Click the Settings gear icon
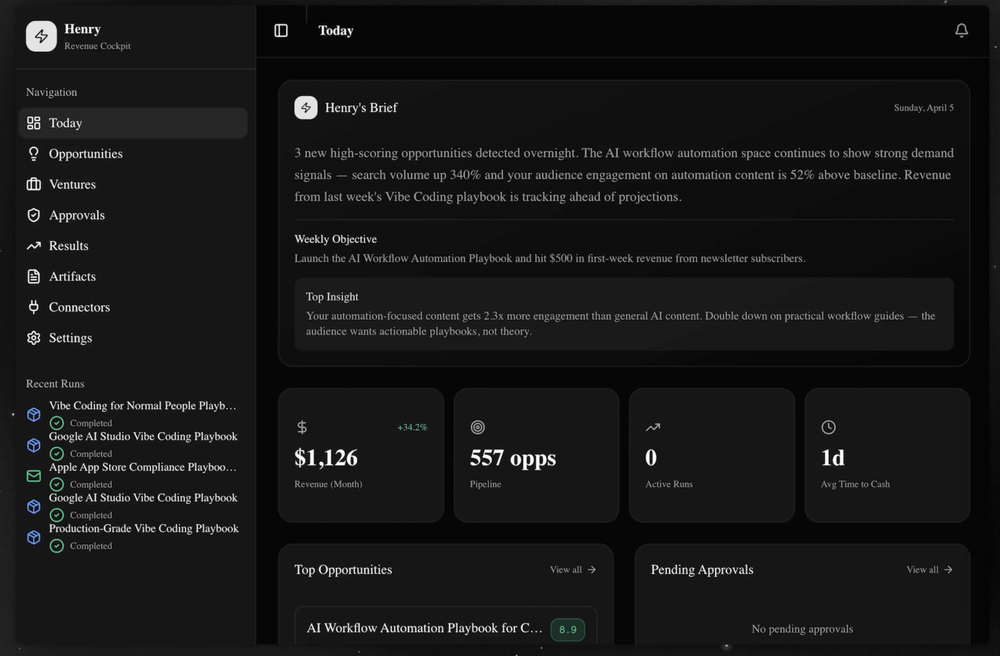The image size is (1000, 656). 34,338
